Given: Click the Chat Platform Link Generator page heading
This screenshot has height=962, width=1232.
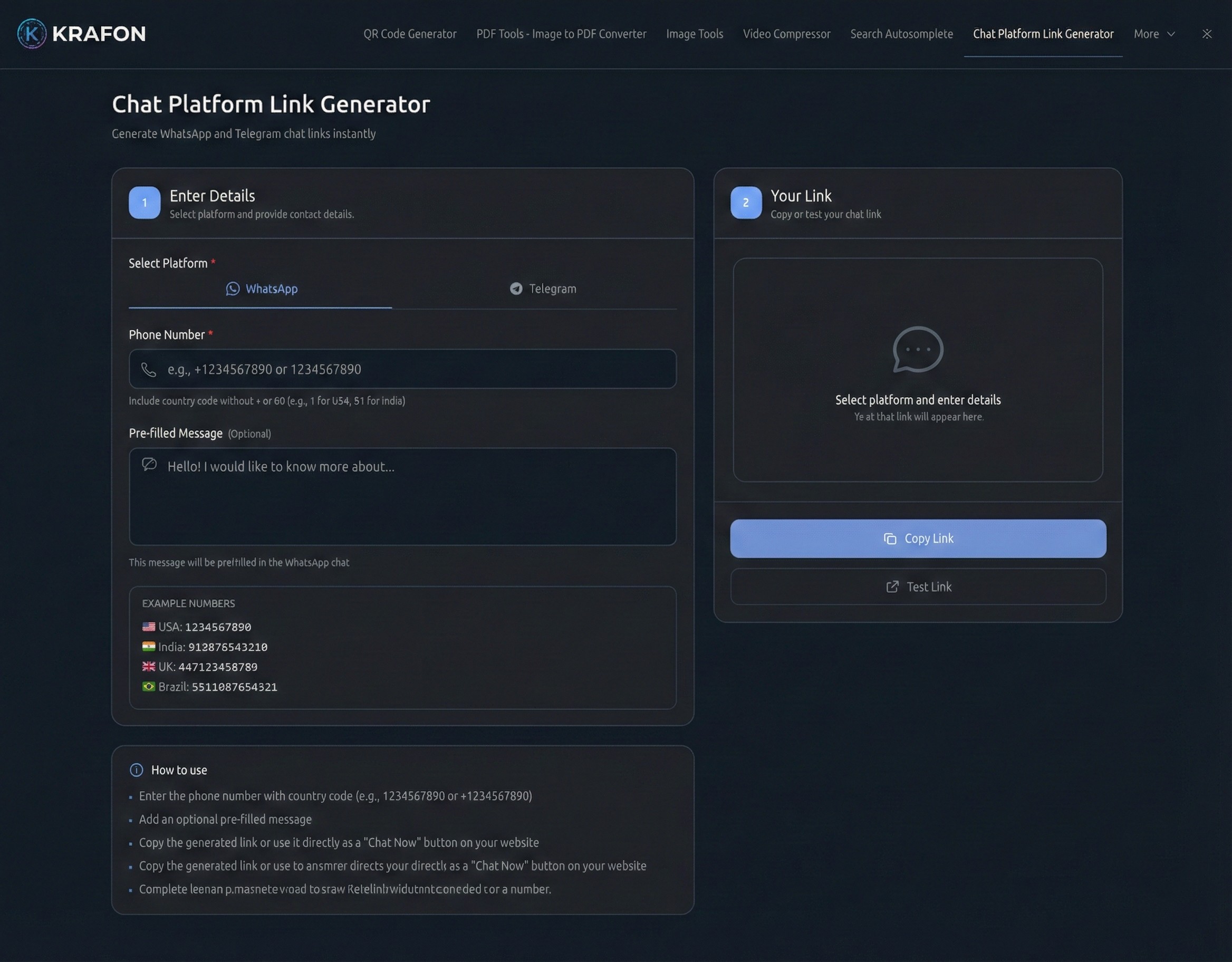Looking at the screenshot, I should point(271,104).
